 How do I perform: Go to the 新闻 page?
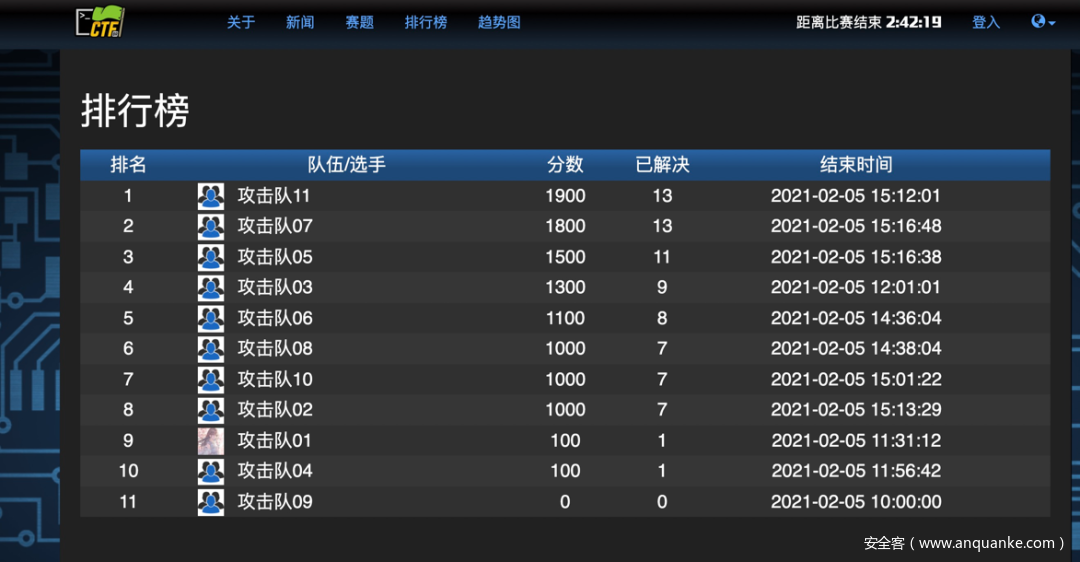pos(300,22)
